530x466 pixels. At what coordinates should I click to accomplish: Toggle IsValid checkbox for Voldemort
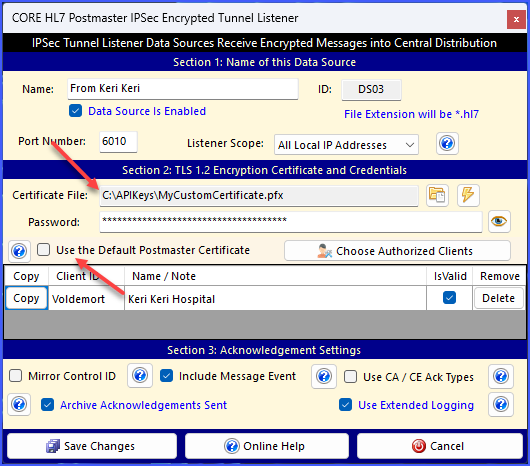[449, 298]
